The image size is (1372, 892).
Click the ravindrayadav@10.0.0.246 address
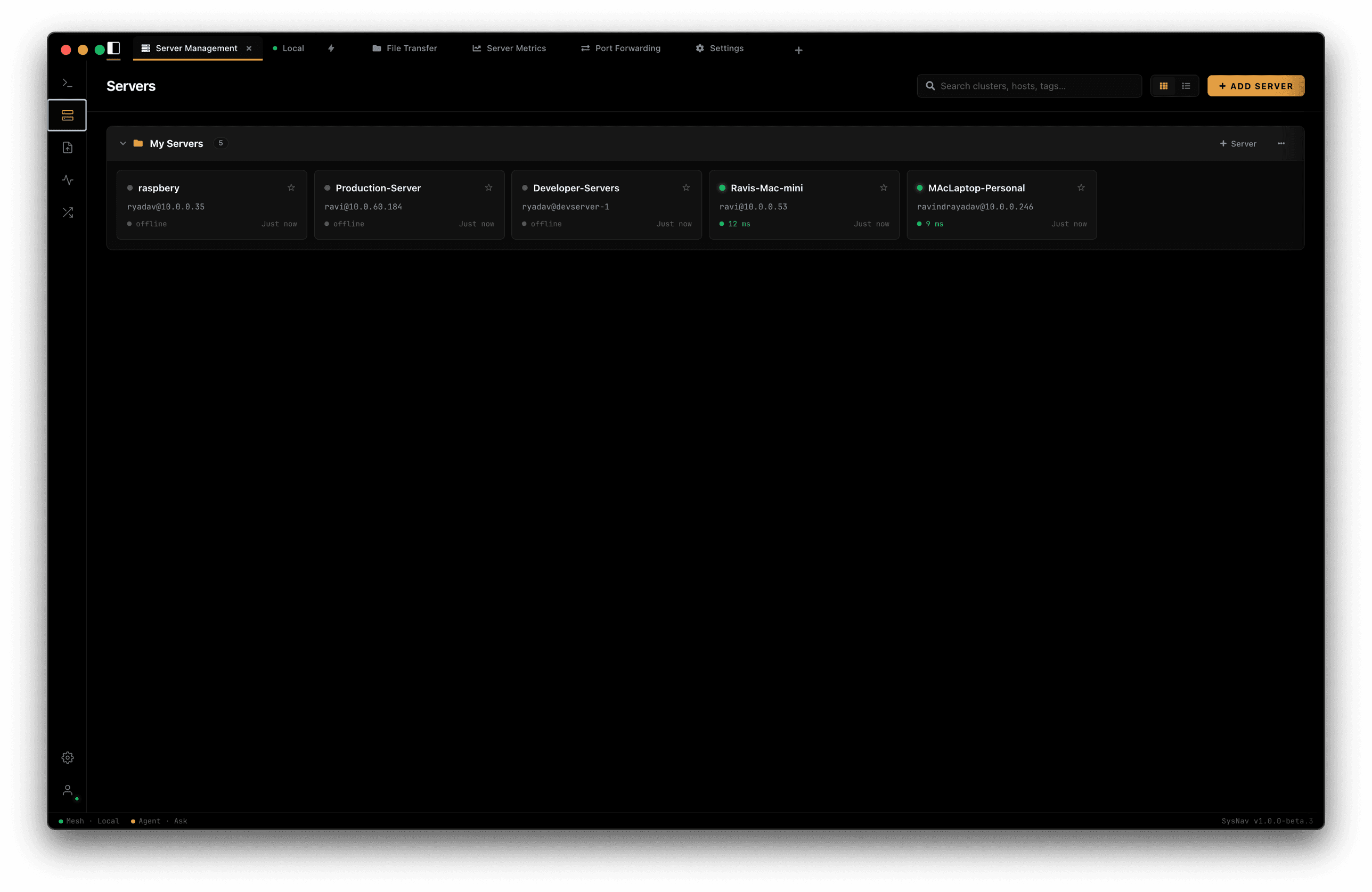click(x=975, y=207)
